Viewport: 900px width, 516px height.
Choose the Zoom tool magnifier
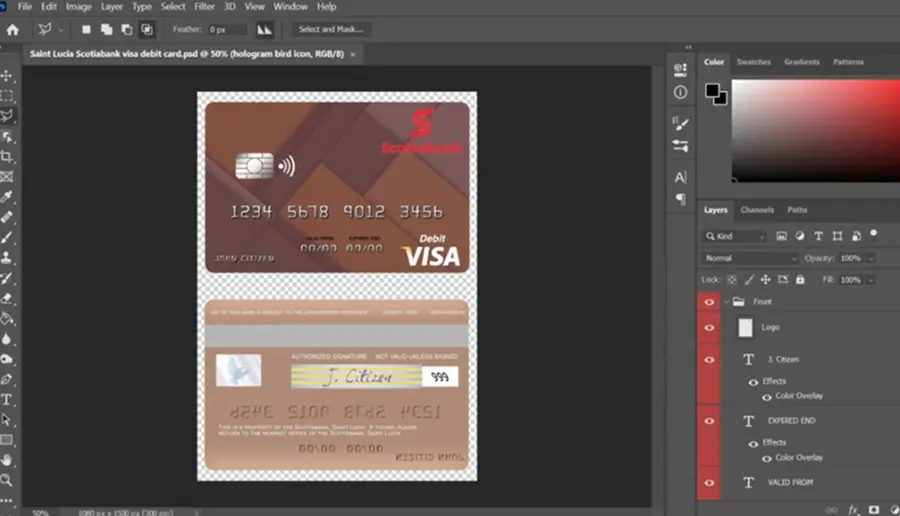click(x=7, y=480)
